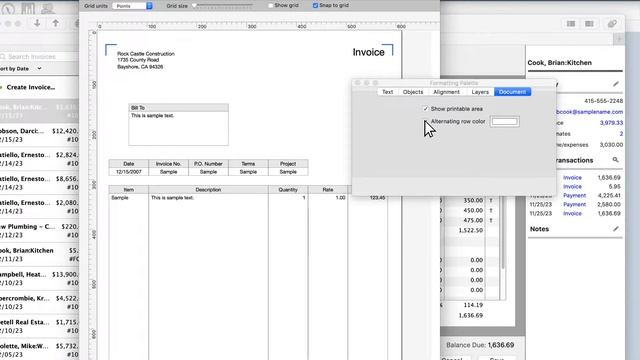The image size is (640, 360).
Task: Click the Balance Due 1,636.69 text
Action: coord(480,345)
